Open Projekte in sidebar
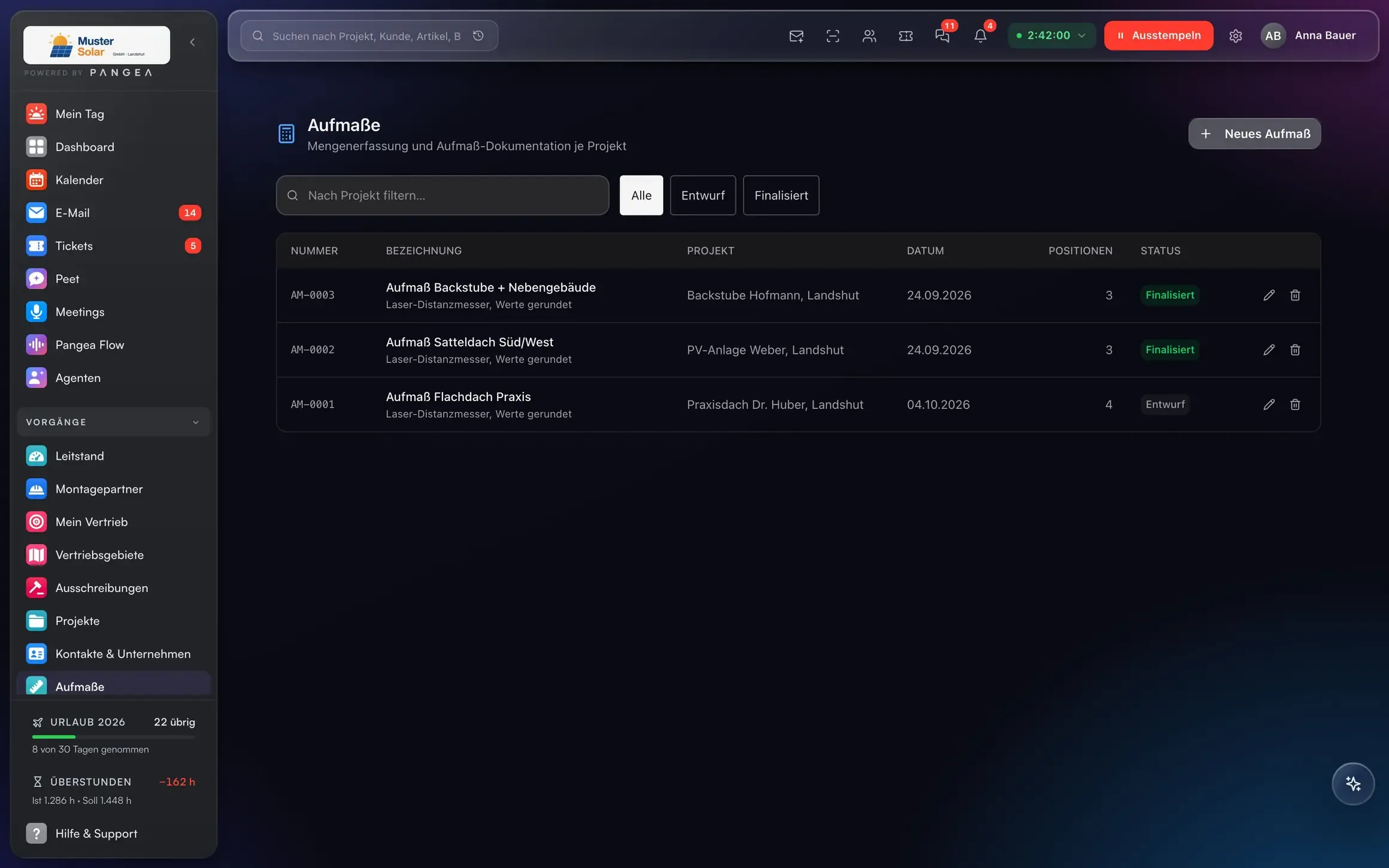1389x868 pixels. (x=113, y=621)
